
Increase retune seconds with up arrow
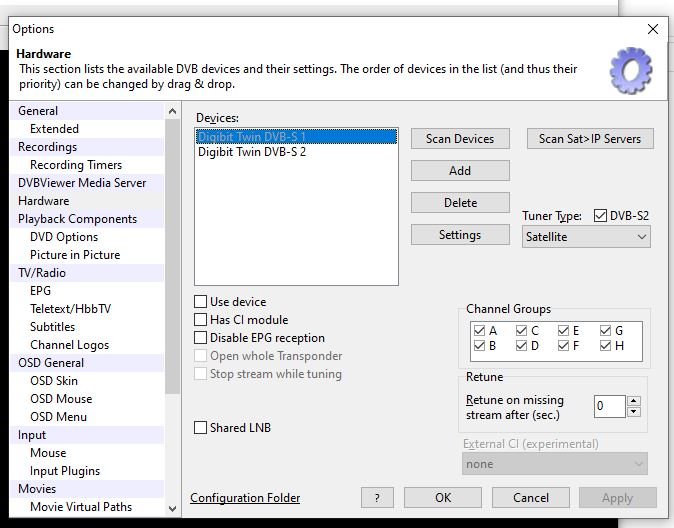point(633,401)
